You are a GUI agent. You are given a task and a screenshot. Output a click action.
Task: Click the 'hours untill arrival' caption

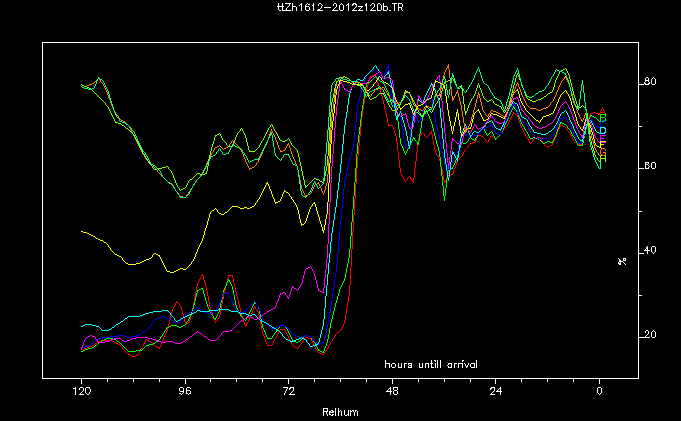pos(431,364)
